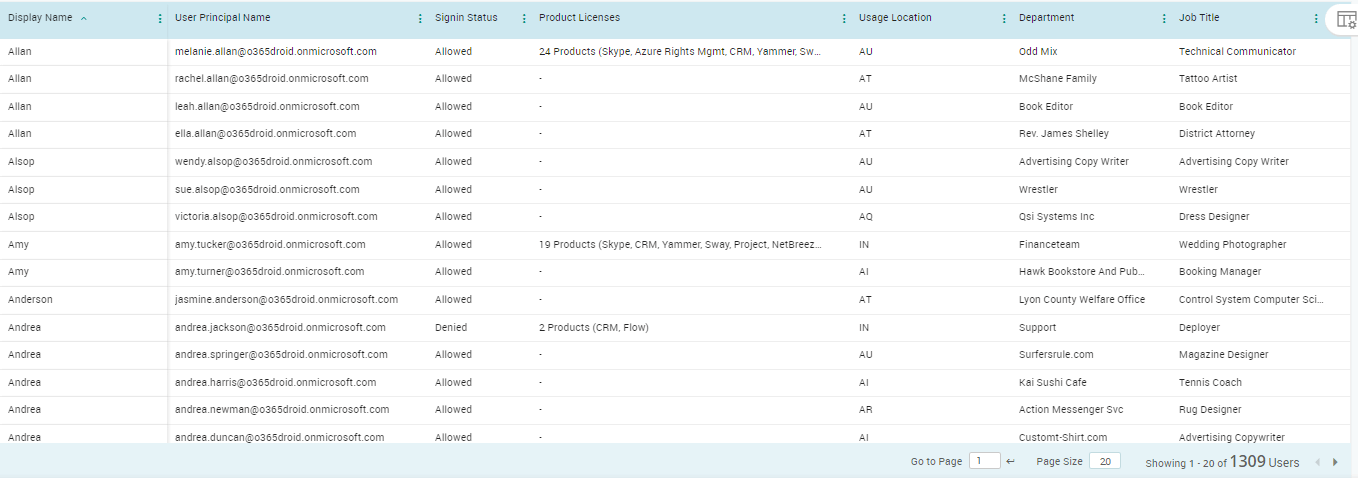
Task: Open Product Licenses column options menu
Action: pyautogui.click(x=844, y=19)
